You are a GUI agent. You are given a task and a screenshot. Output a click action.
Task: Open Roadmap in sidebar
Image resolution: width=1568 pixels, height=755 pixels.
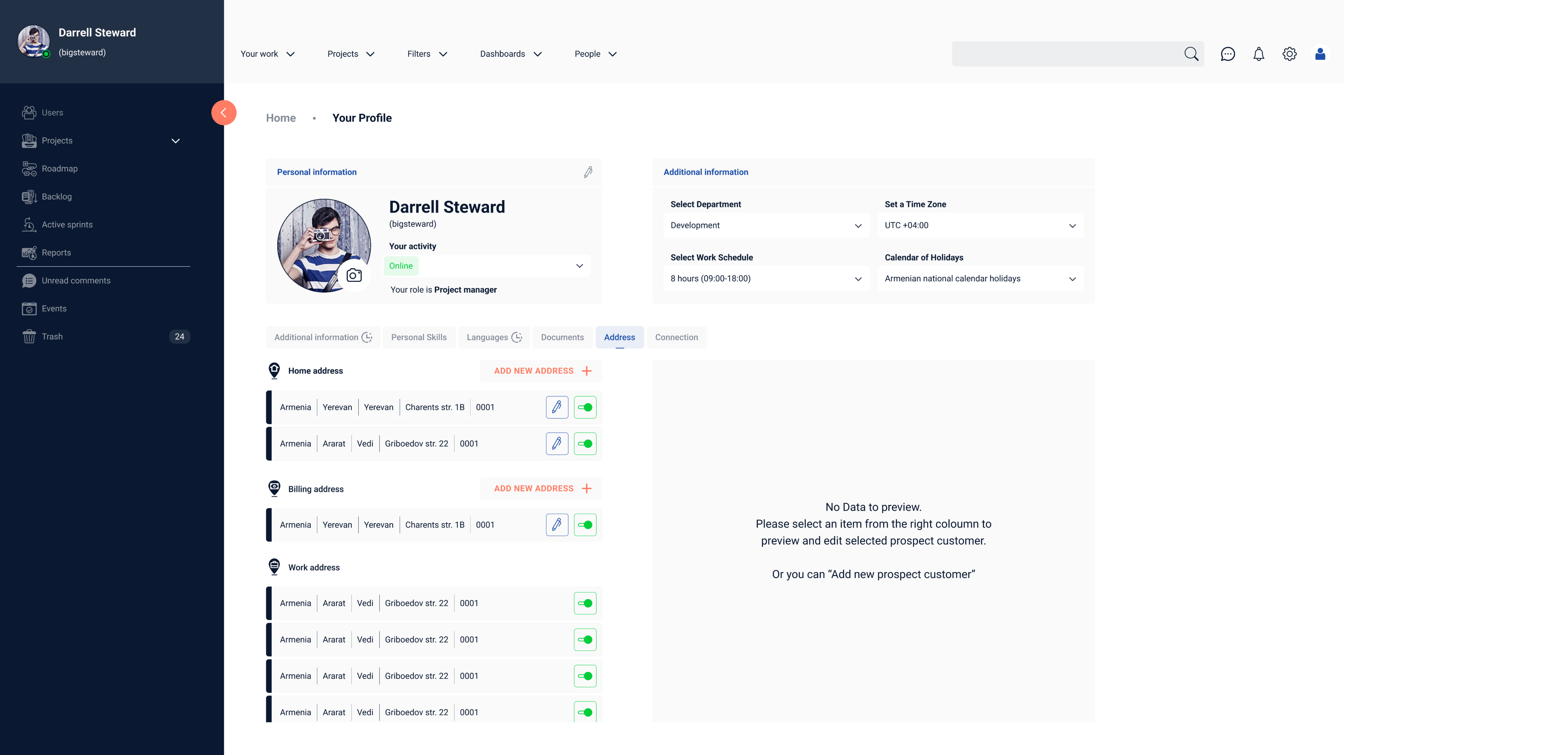pos(60,169)
